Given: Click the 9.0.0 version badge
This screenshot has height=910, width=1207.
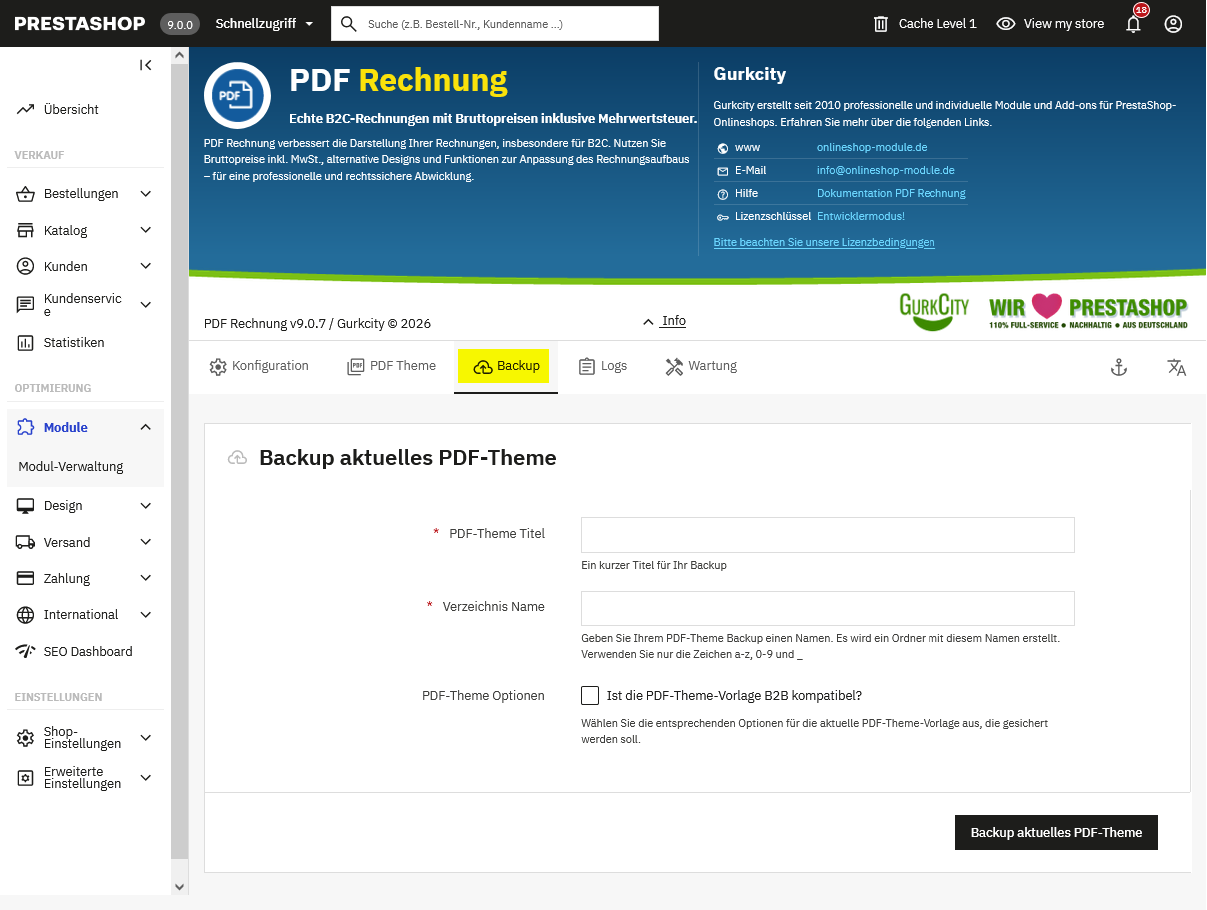Looking at the screenshot, I should 180,24.
